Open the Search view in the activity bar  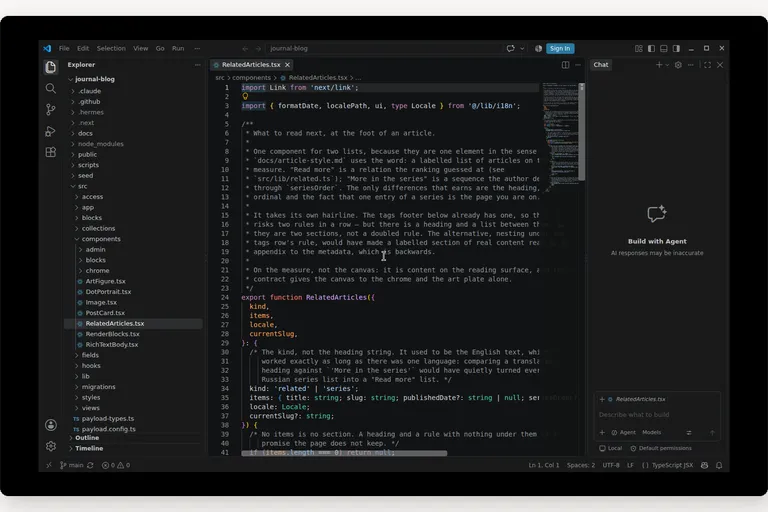click(x=50, y=88)
